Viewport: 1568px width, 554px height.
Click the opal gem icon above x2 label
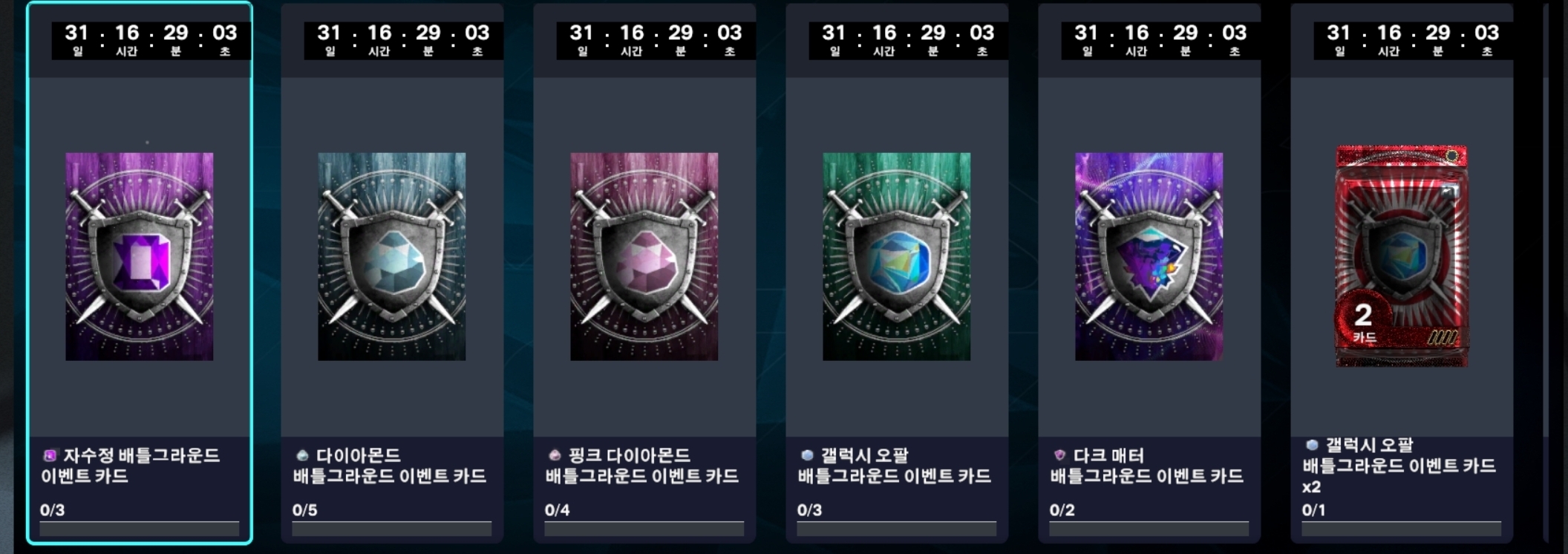click(x=1312, y=445)
